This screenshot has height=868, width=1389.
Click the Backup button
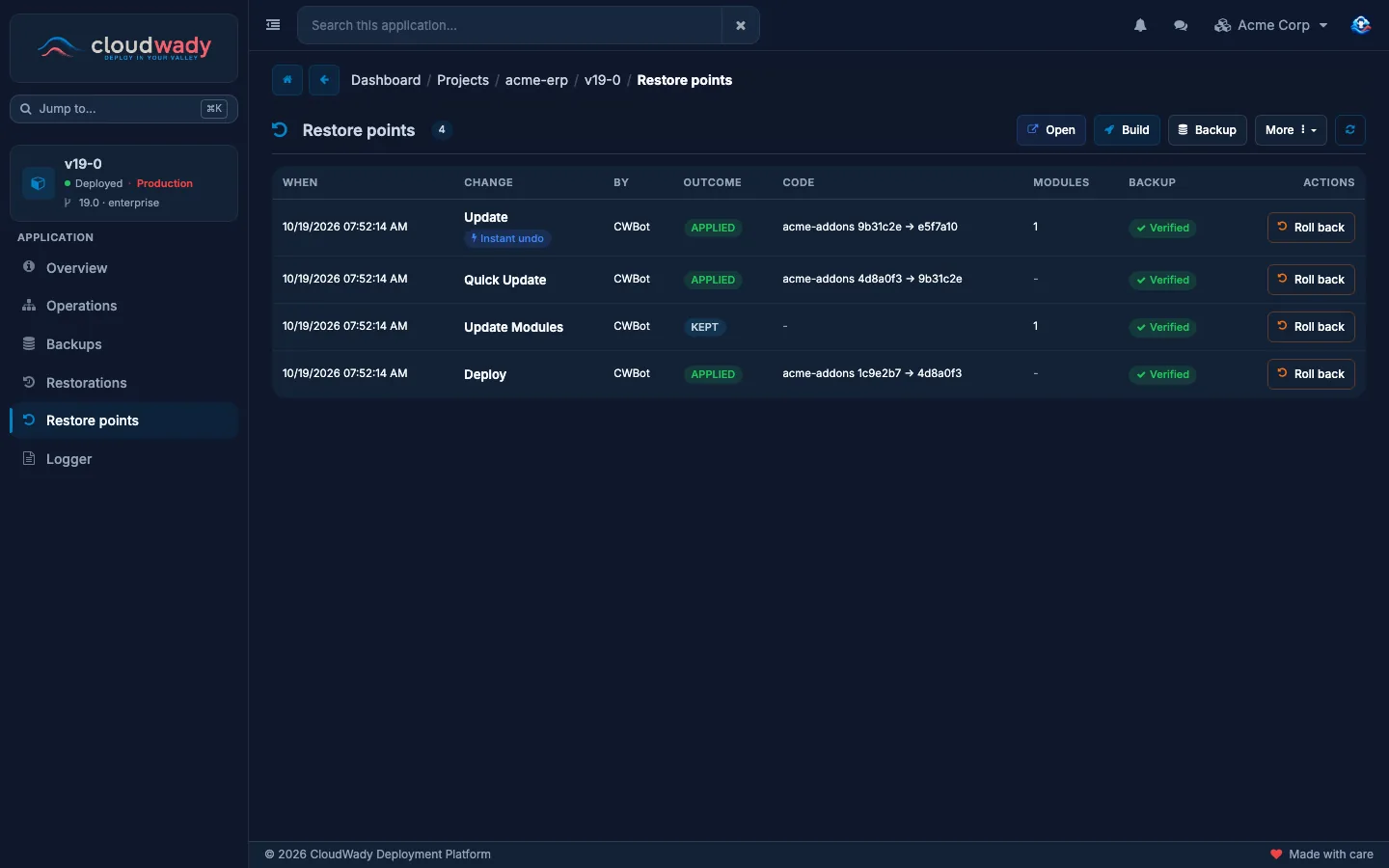(x=1208, y=130)
